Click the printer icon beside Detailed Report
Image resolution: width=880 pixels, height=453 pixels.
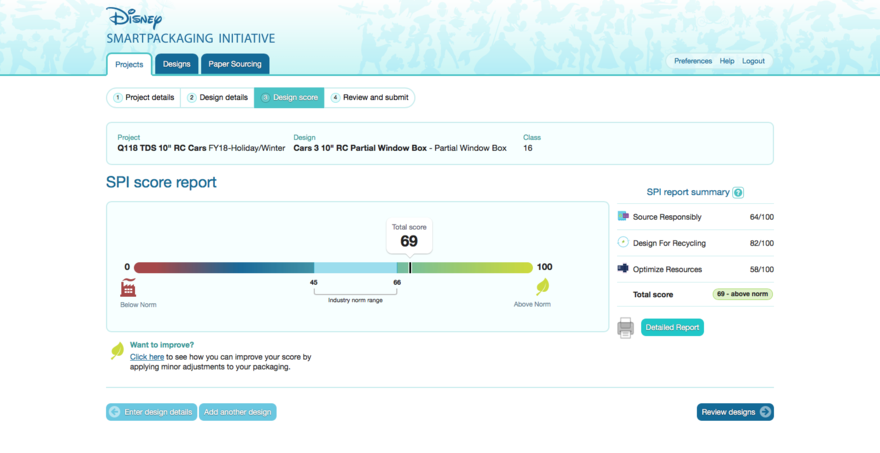625,327
